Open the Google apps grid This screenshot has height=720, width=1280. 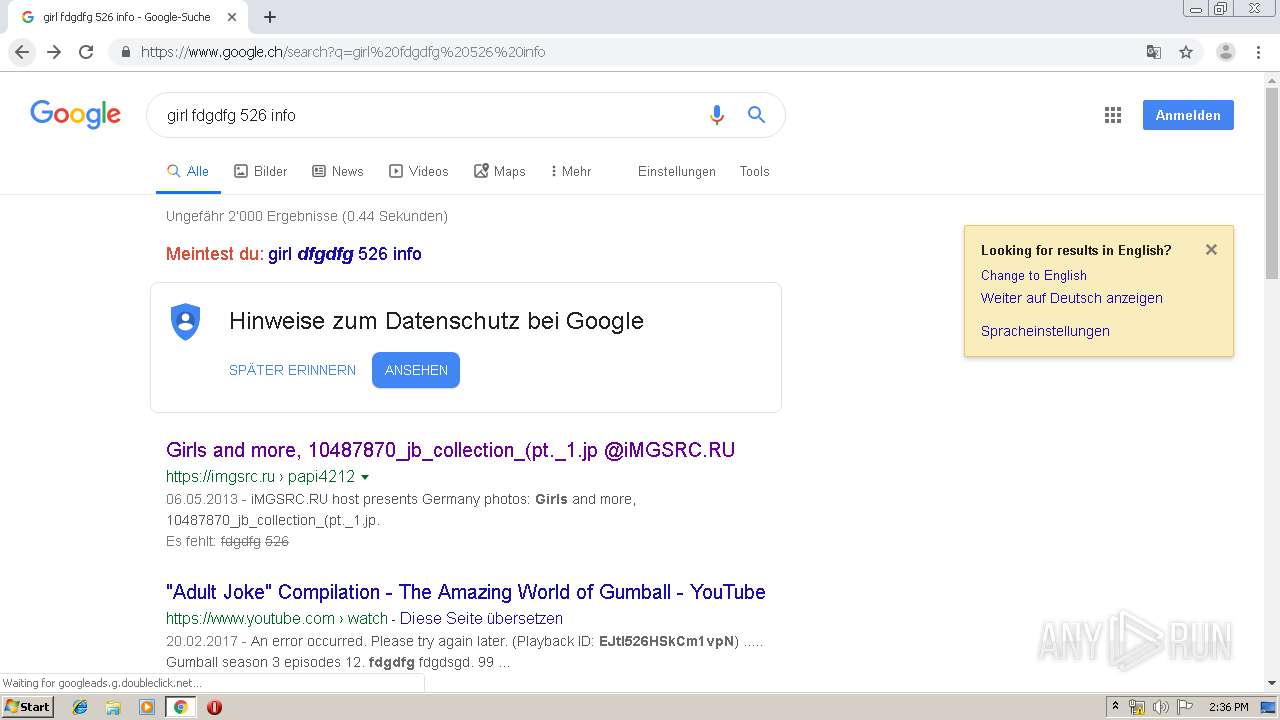coord(1113,115)
